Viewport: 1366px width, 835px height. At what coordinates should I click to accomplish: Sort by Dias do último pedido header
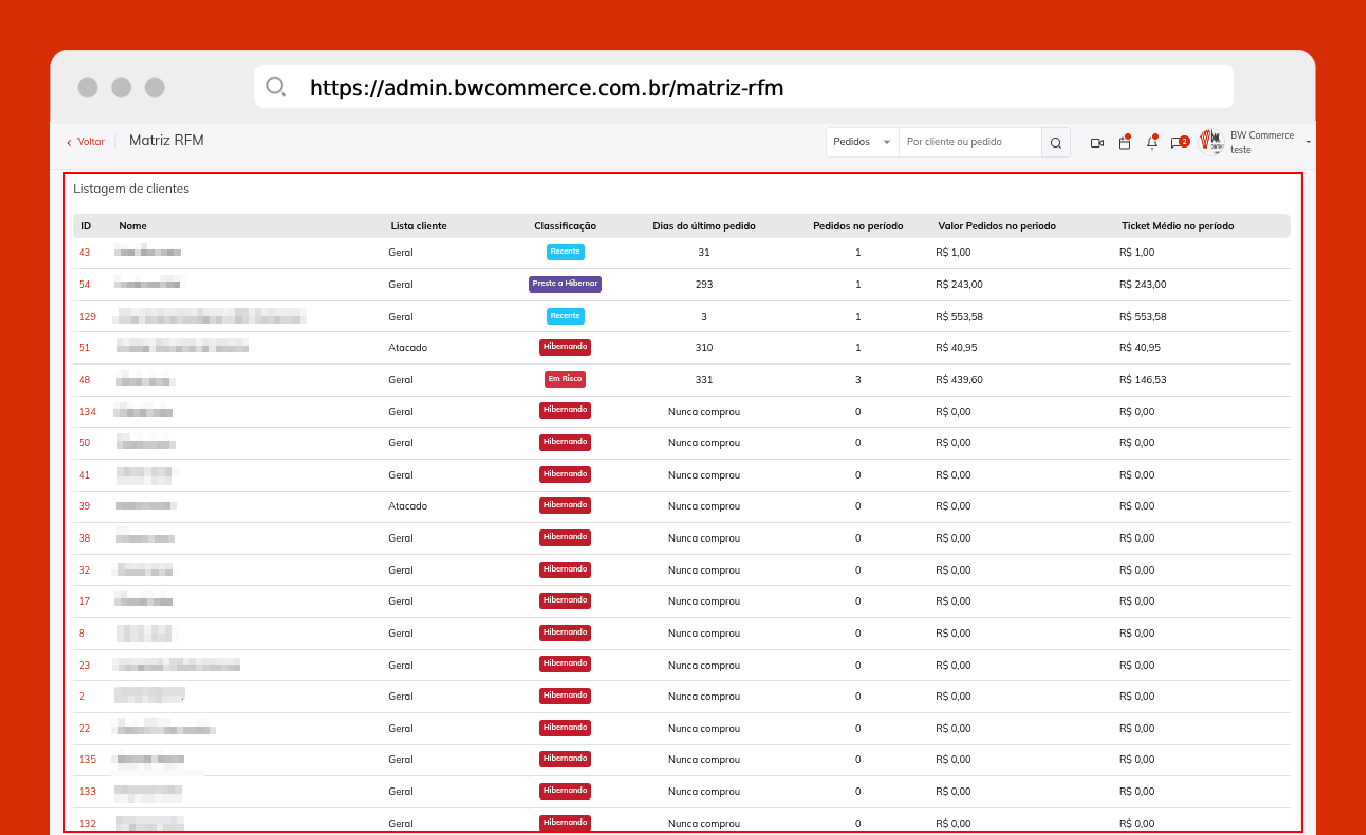tap(704, 226)
